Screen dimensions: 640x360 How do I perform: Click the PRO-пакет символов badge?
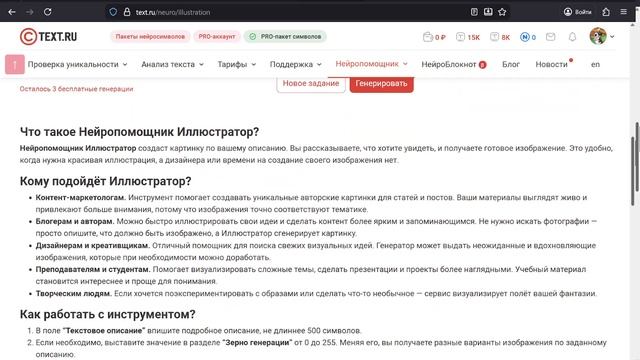[285, 37]
